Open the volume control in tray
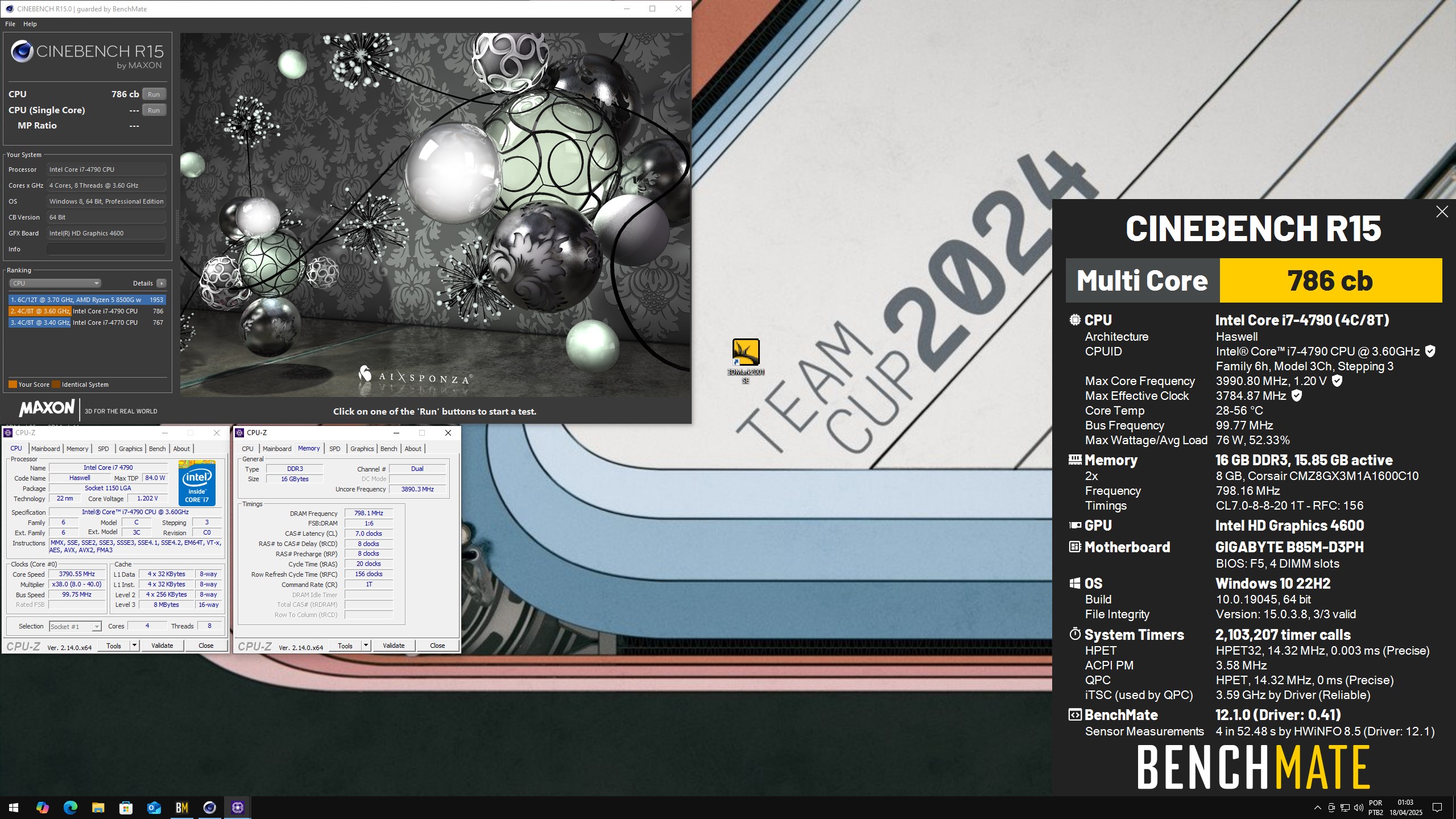The width and height of the screenshot is (1456, 819). (x=1359, y=808)
